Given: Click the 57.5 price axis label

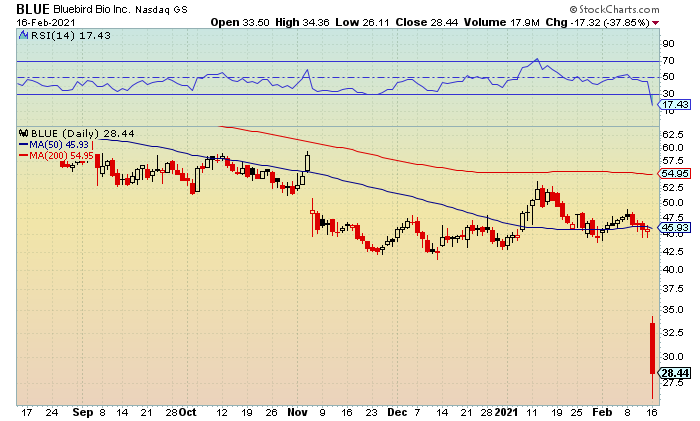Looking at the screenshot, I should [673, 161].
